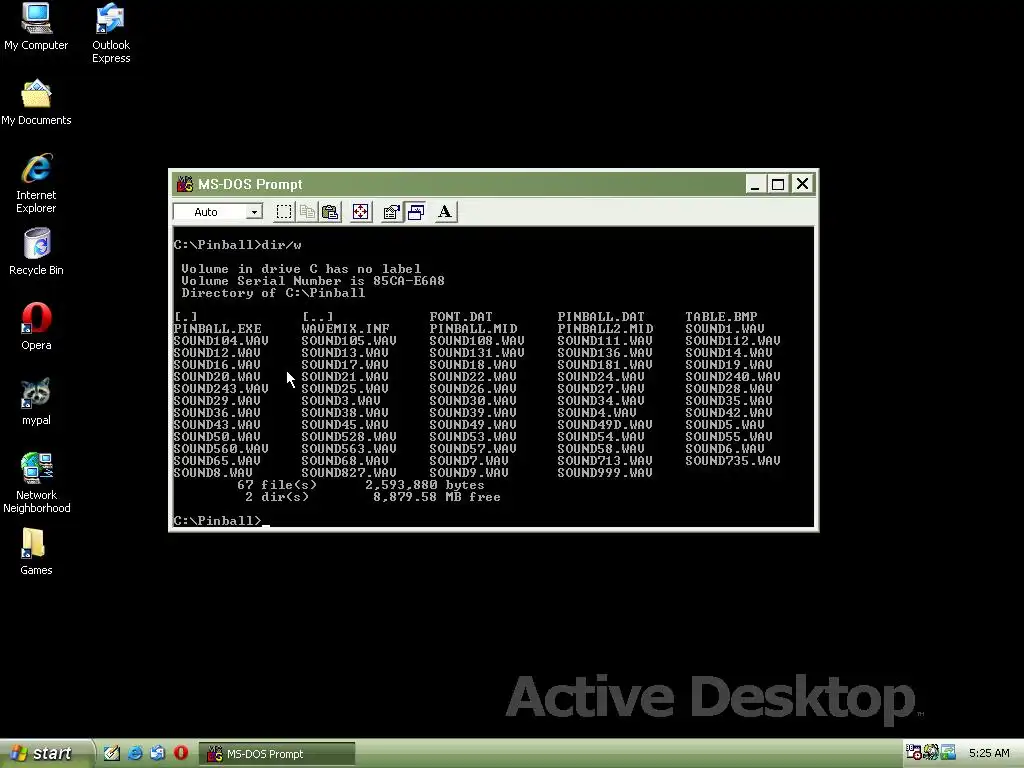The height and width of the screenshot is (768, 1024).
Task: Launch Internet Explorer from the desktop
Action: pos(36,184)
